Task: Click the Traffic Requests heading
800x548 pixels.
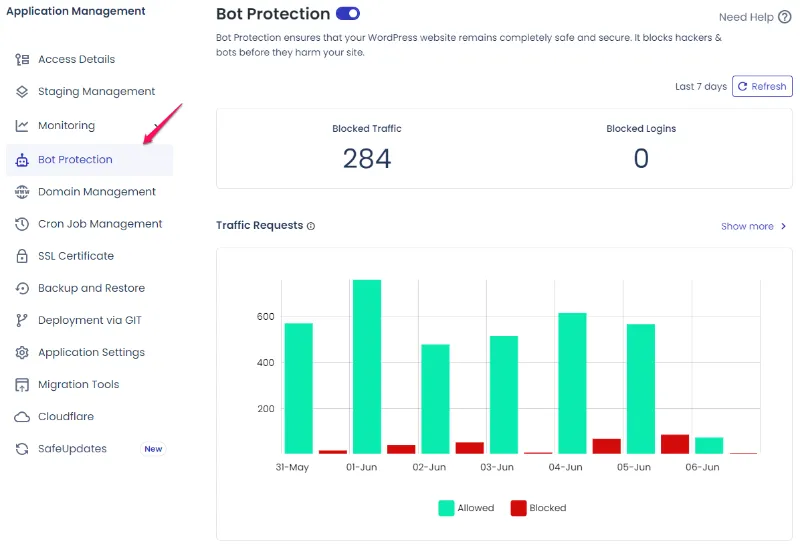Action: point(259,226)
